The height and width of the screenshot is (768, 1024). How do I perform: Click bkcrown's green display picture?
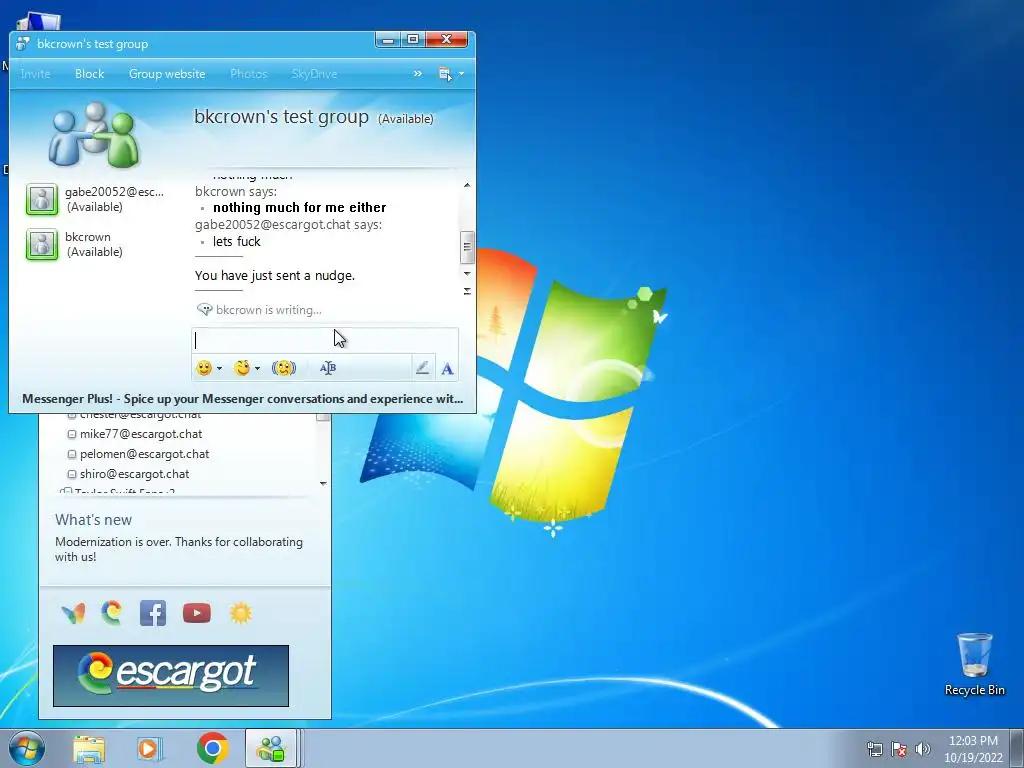(x=42, y=244)
